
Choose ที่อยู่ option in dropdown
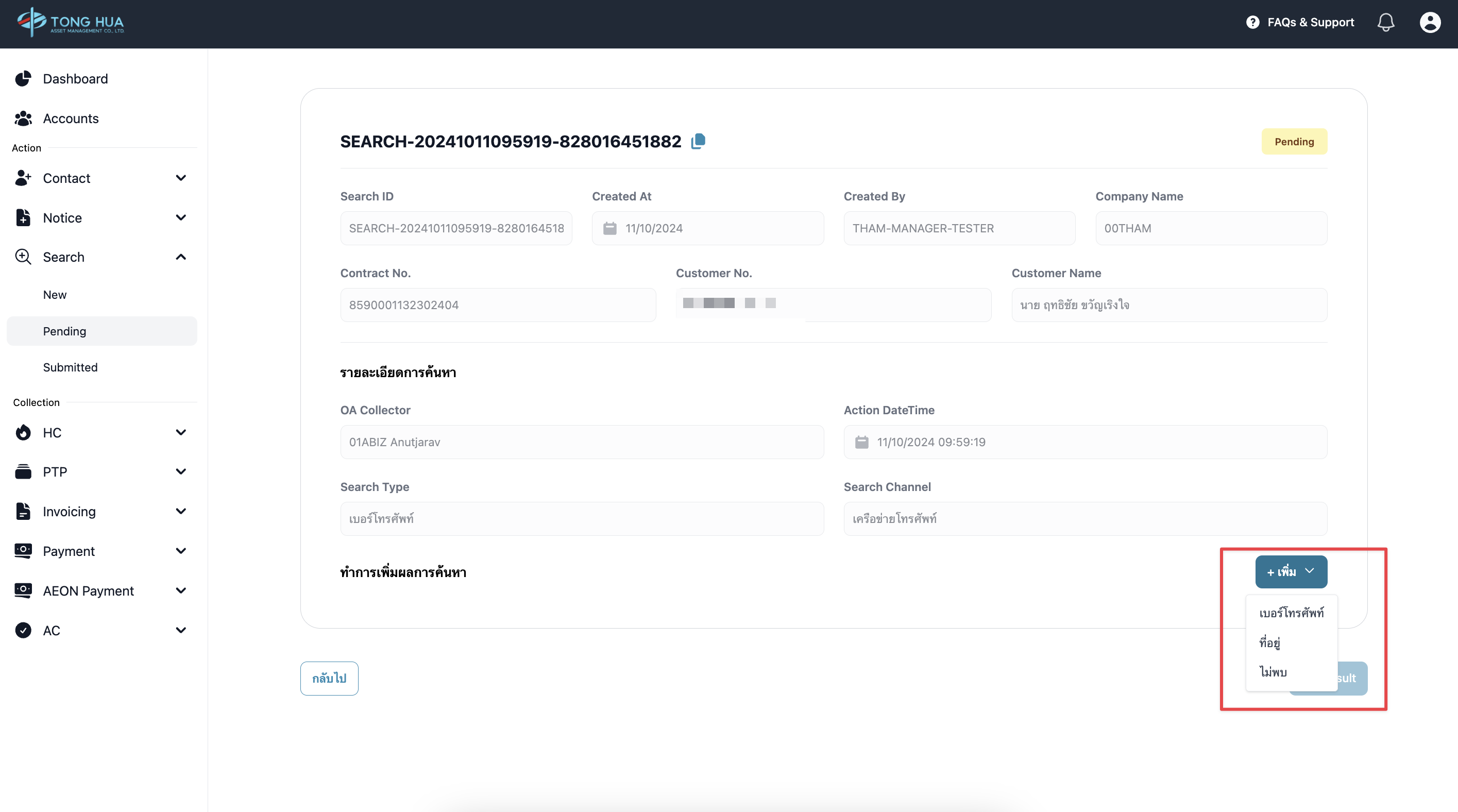point(1269,642)
